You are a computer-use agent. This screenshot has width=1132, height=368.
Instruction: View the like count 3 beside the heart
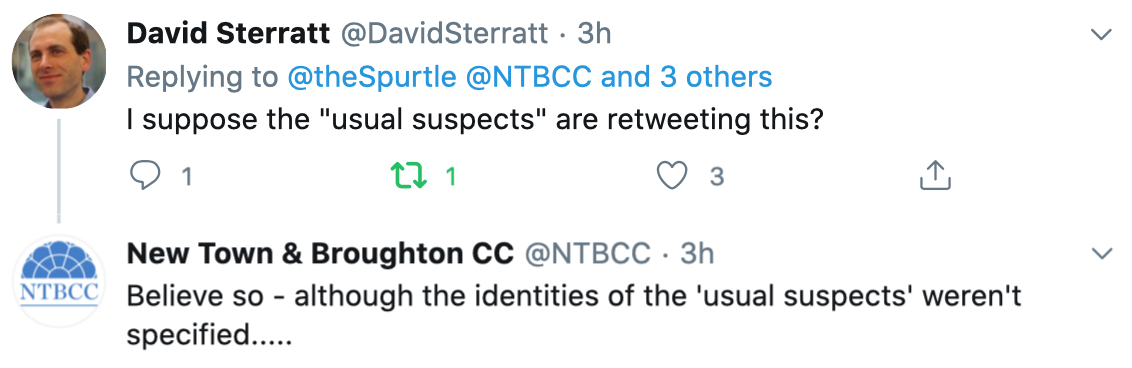pos(715,177)
